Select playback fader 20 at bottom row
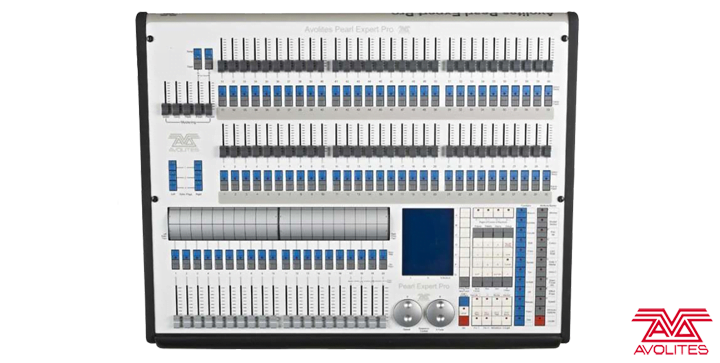The image size is (720, 363). pos(382,321)
